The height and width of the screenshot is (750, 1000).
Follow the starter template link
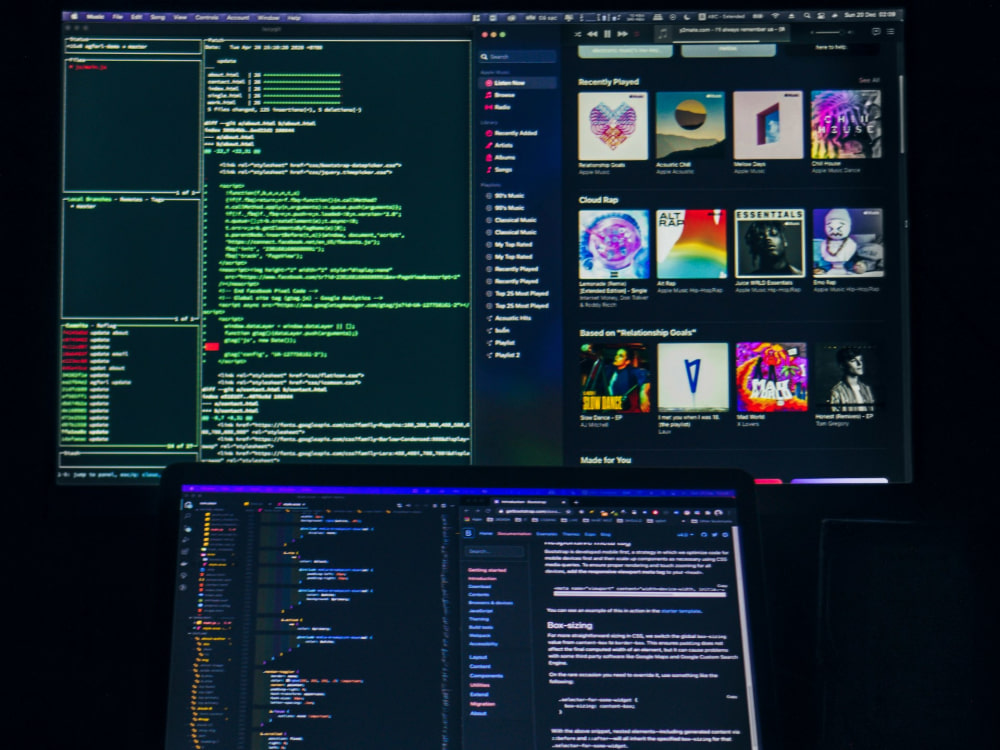coord(681,610)
